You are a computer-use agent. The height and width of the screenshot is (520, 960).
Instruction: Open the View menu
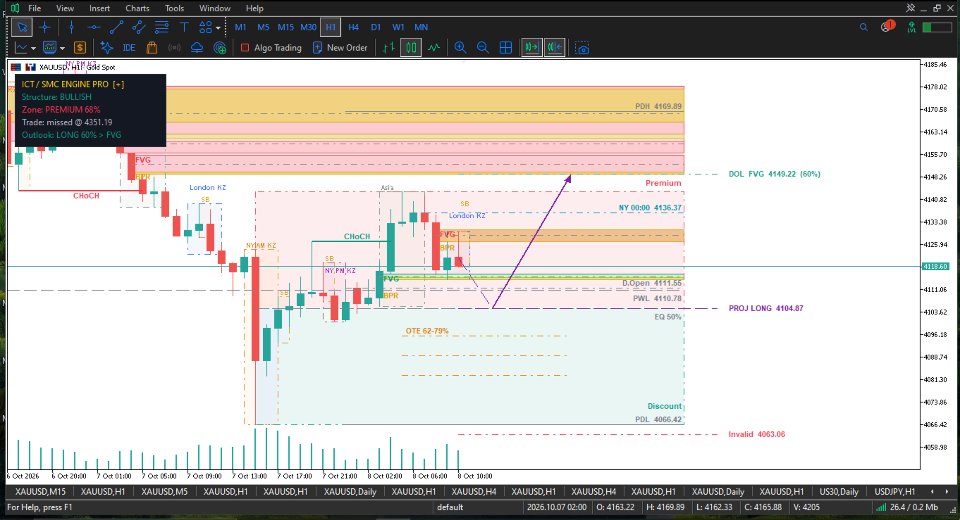coord(65,8)
